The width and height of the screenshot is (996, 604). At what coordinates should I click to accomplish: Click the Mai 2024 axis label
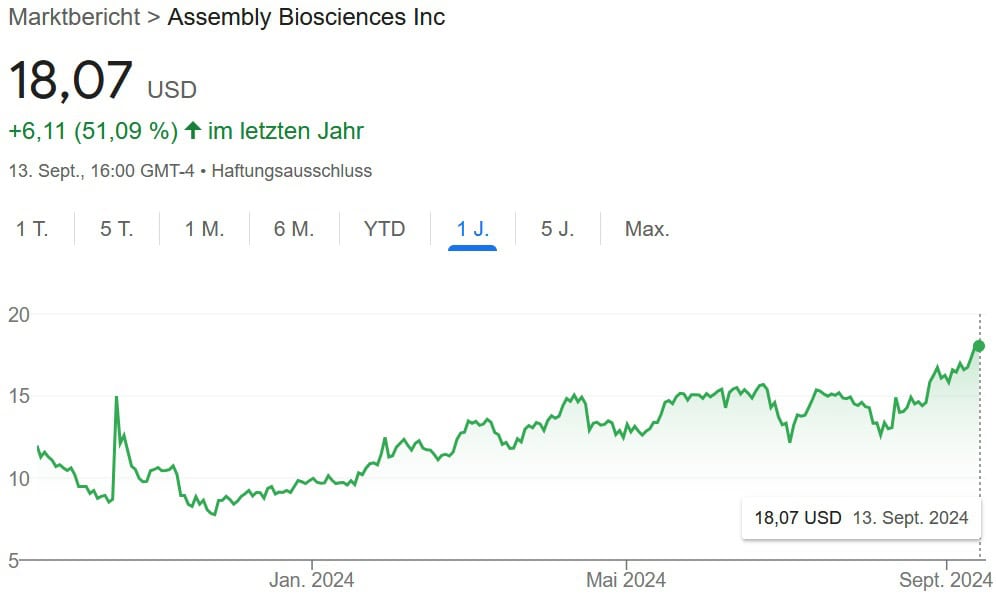(x=626, y=580)
